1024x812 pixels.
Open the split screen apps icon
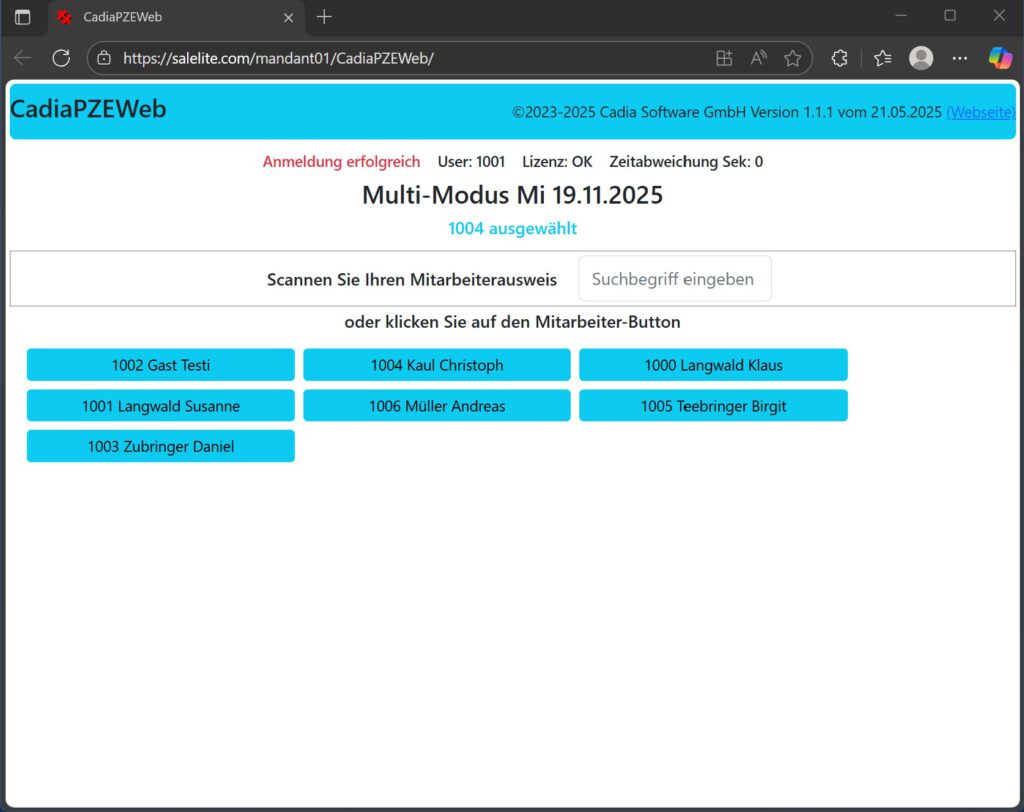724,58
